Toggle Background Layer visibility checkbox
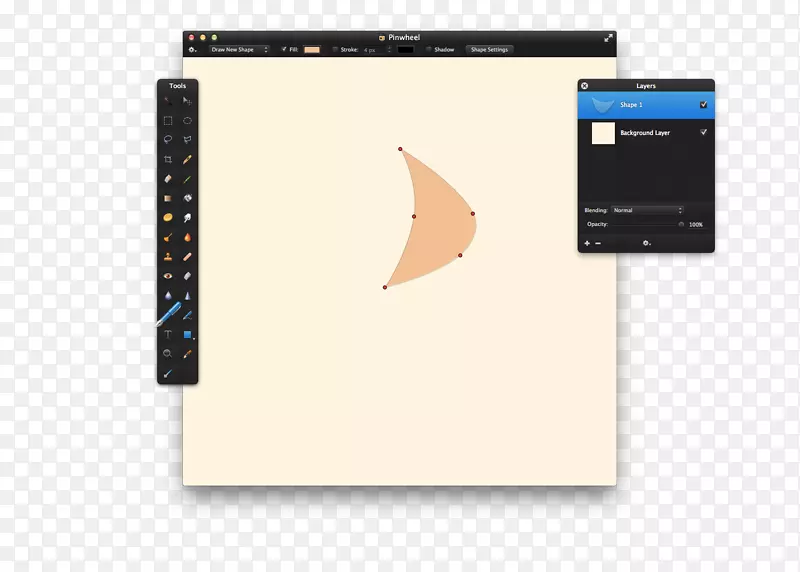The width and height of the screenshot is (800, 572). pyautogui.click(x=704, y=132)
